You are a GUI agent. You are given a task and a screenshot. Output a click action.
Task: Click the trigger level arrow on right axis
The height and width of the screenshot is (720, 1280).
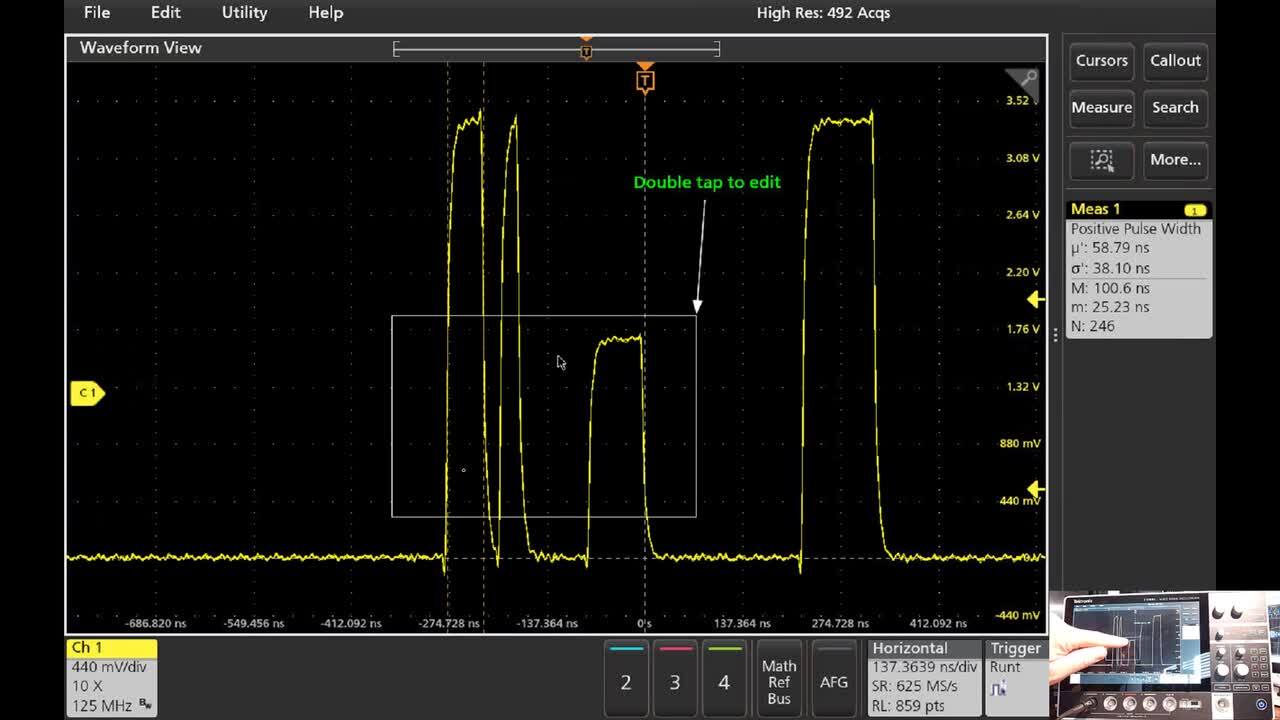click(x=1034, y=297)
